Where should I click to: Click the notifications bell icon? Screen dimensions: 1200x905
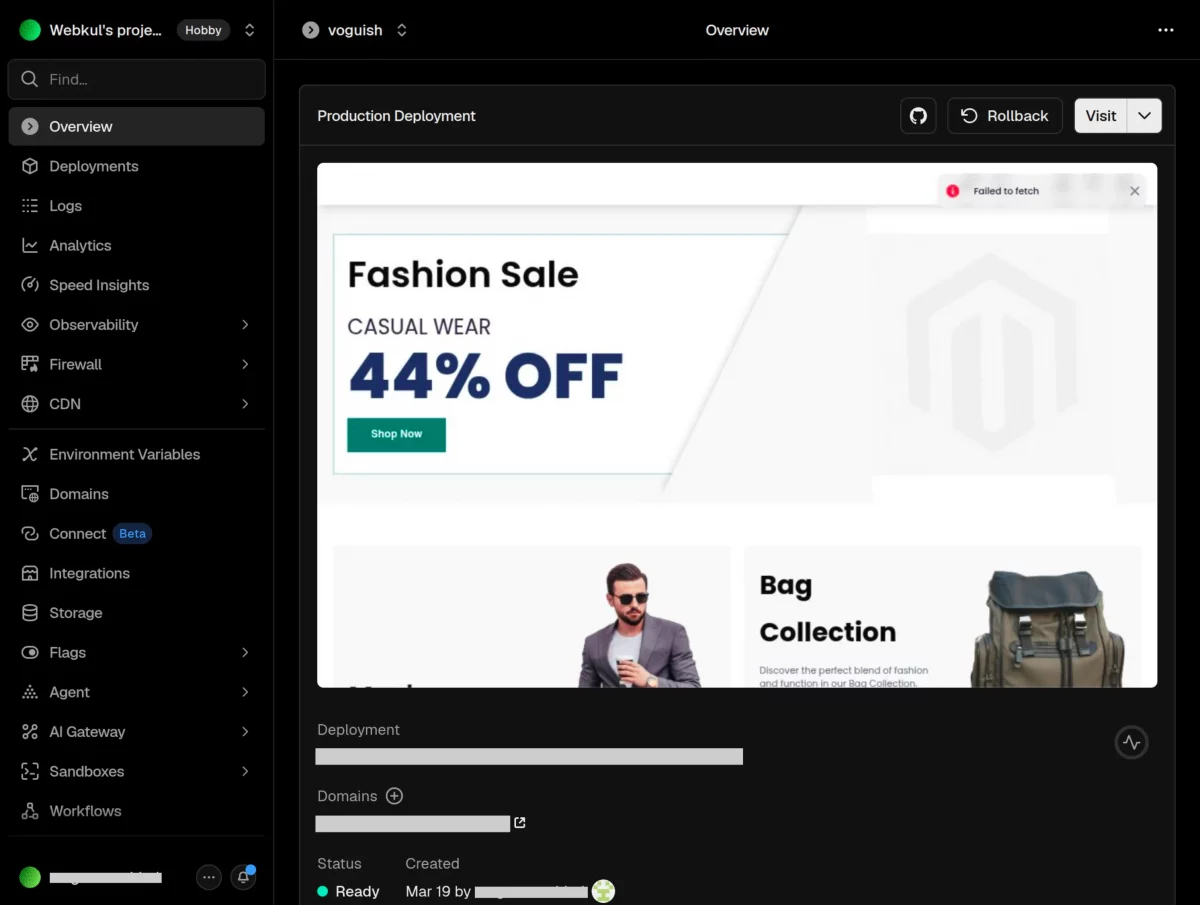tap(243, 877)
